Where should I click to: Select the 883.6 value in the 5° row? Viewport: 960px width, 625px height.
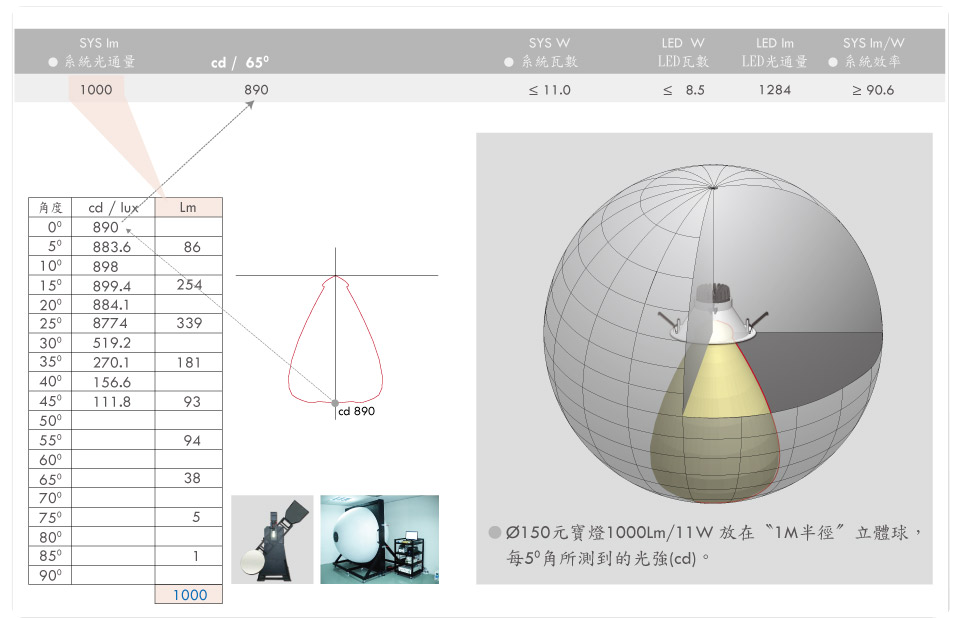point(111,247)
